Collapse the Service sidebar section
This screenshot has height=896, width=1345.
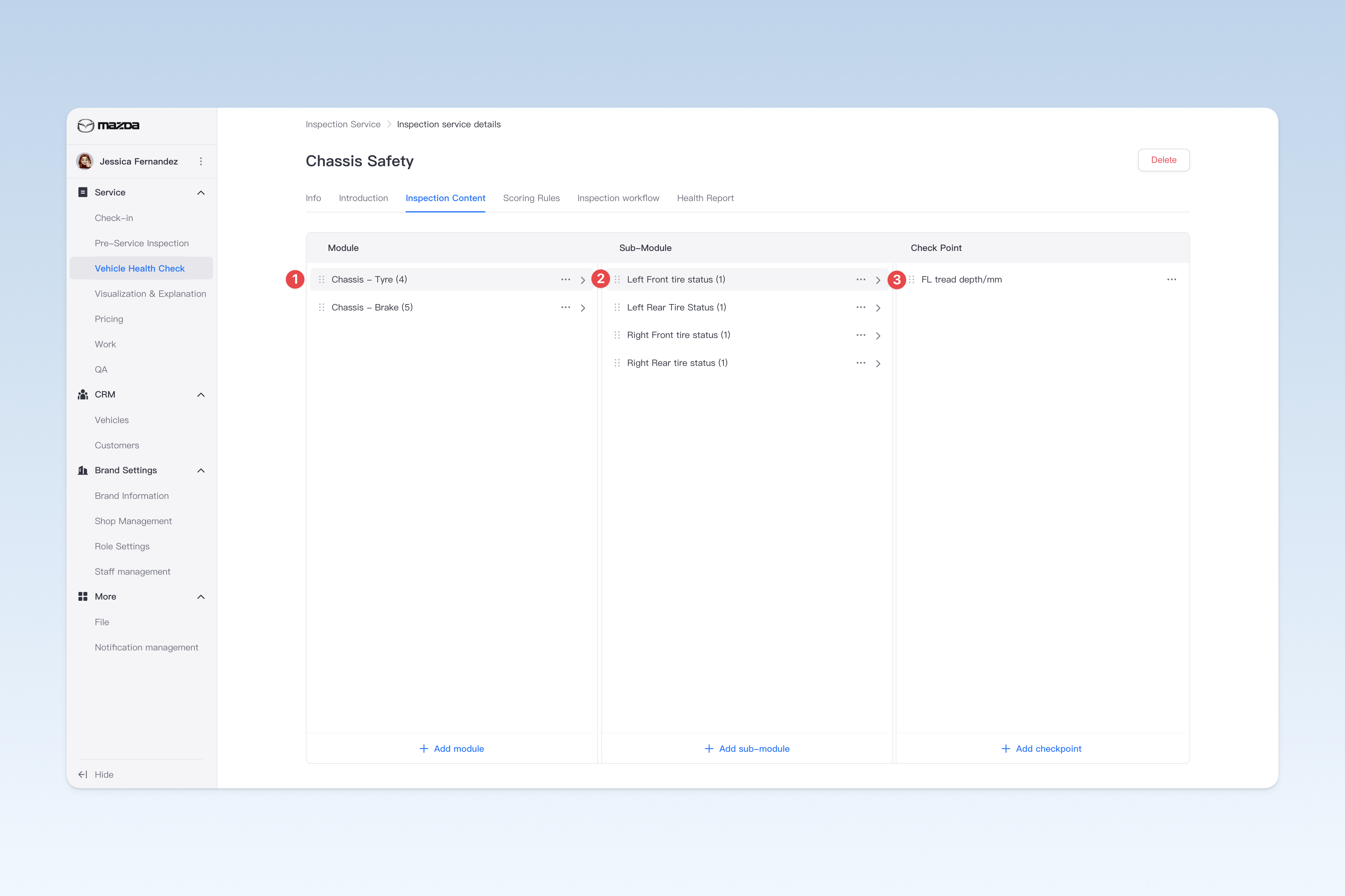pos(201,192)
